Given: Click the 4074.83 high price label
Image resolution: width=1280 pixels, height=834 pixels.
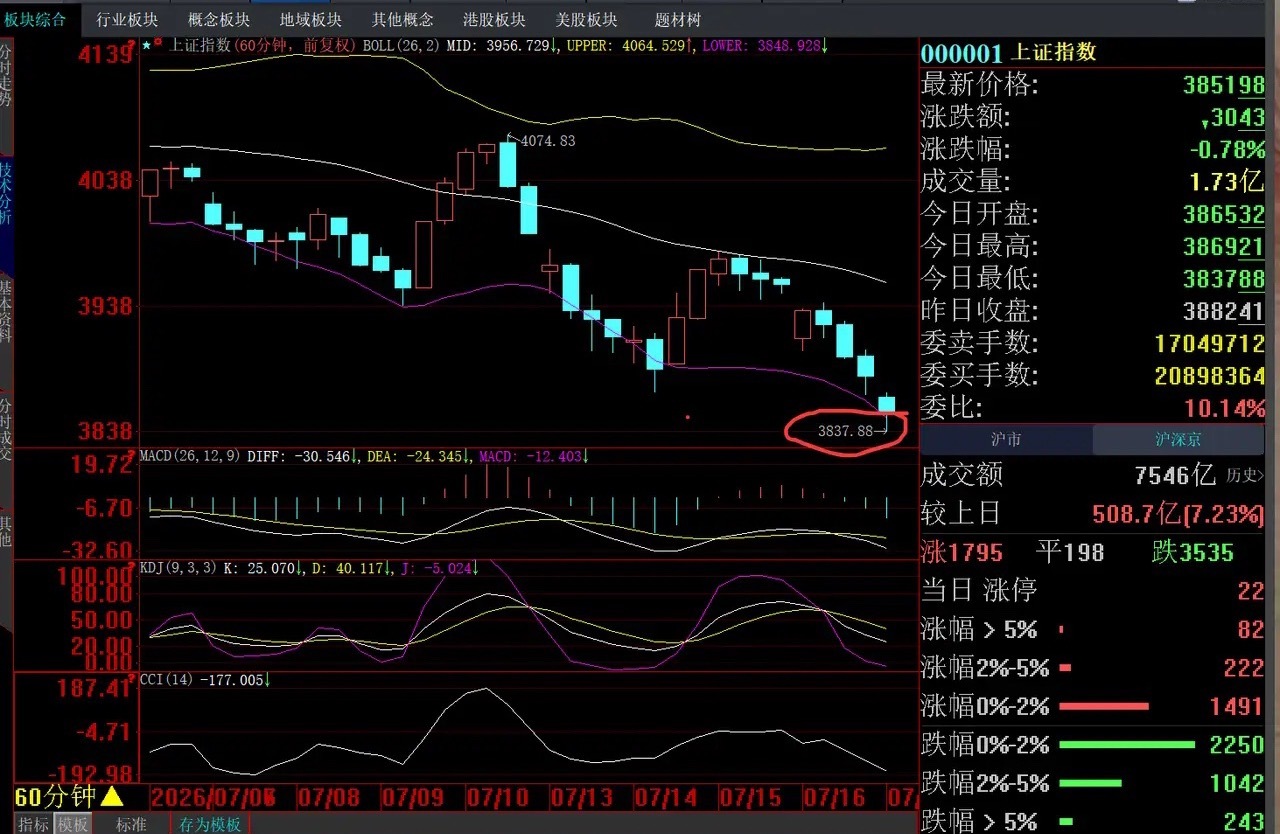Looking at the screenshot, I should click(547, 141).
